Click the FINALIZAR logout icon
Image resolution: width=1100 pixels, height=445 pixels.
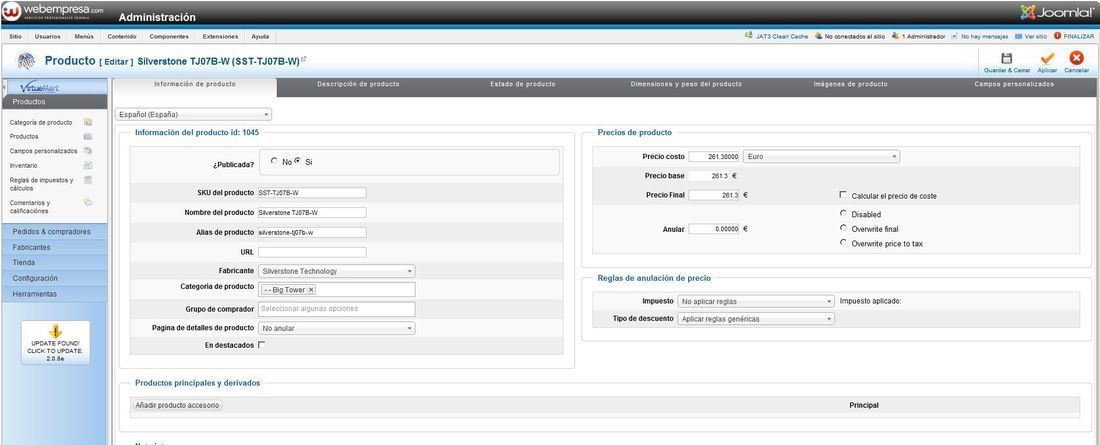[1057, 36]
